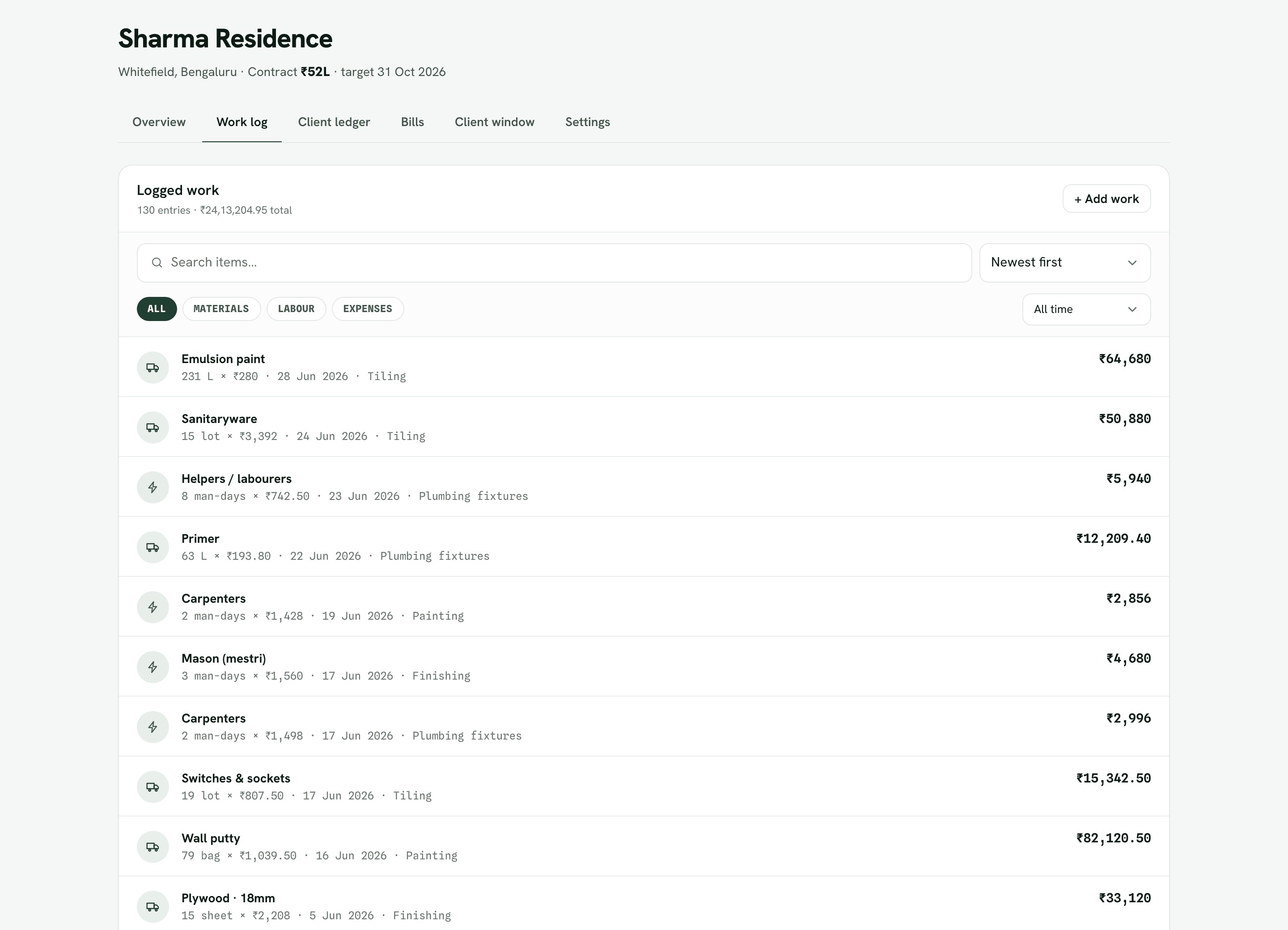Image resolution: width=1288 pixels, height=930 pixels.
Task: Focus the Search items field
Action: (554, 263)
